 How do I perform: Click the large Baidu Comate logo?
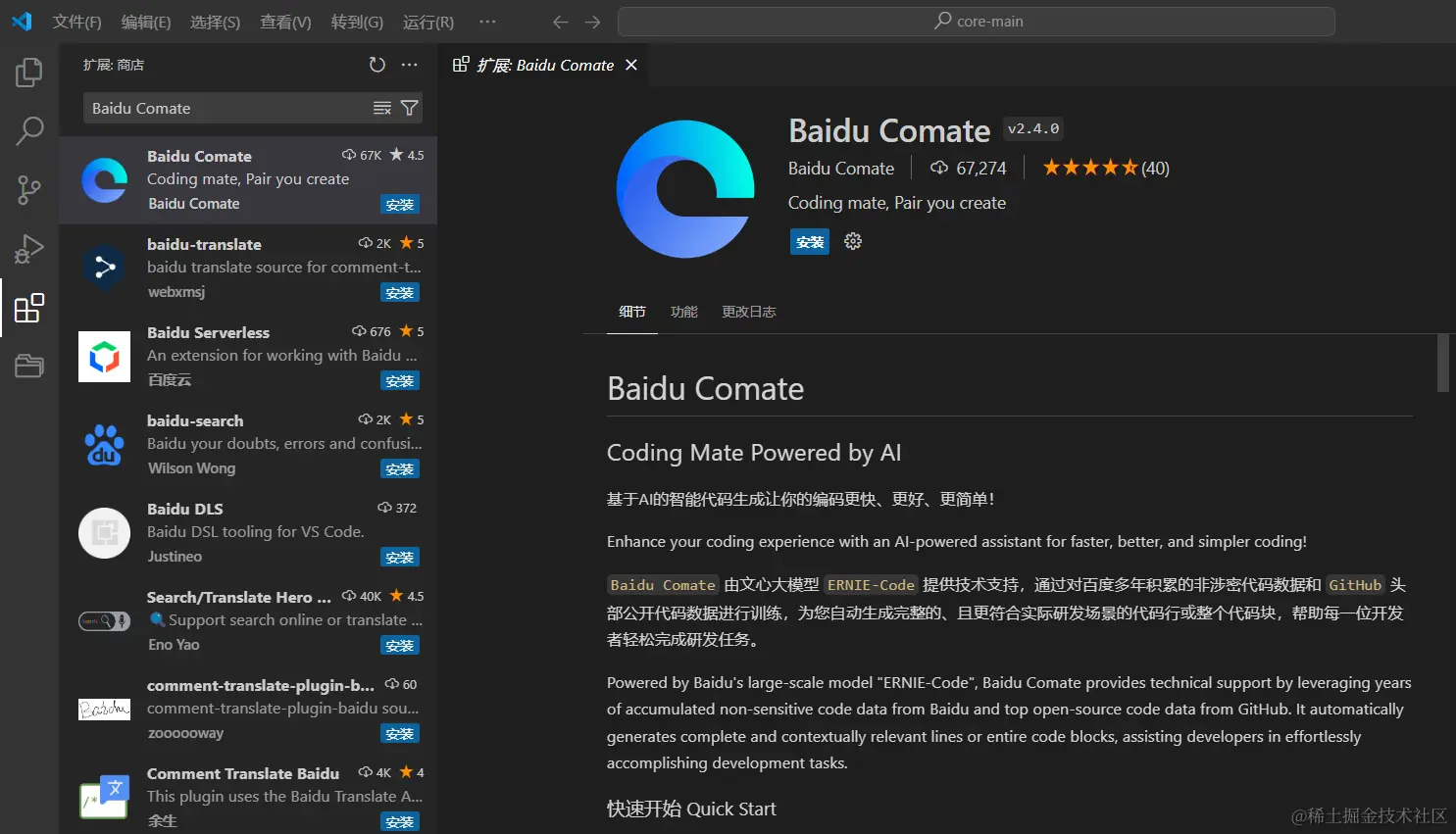point(685,189)
